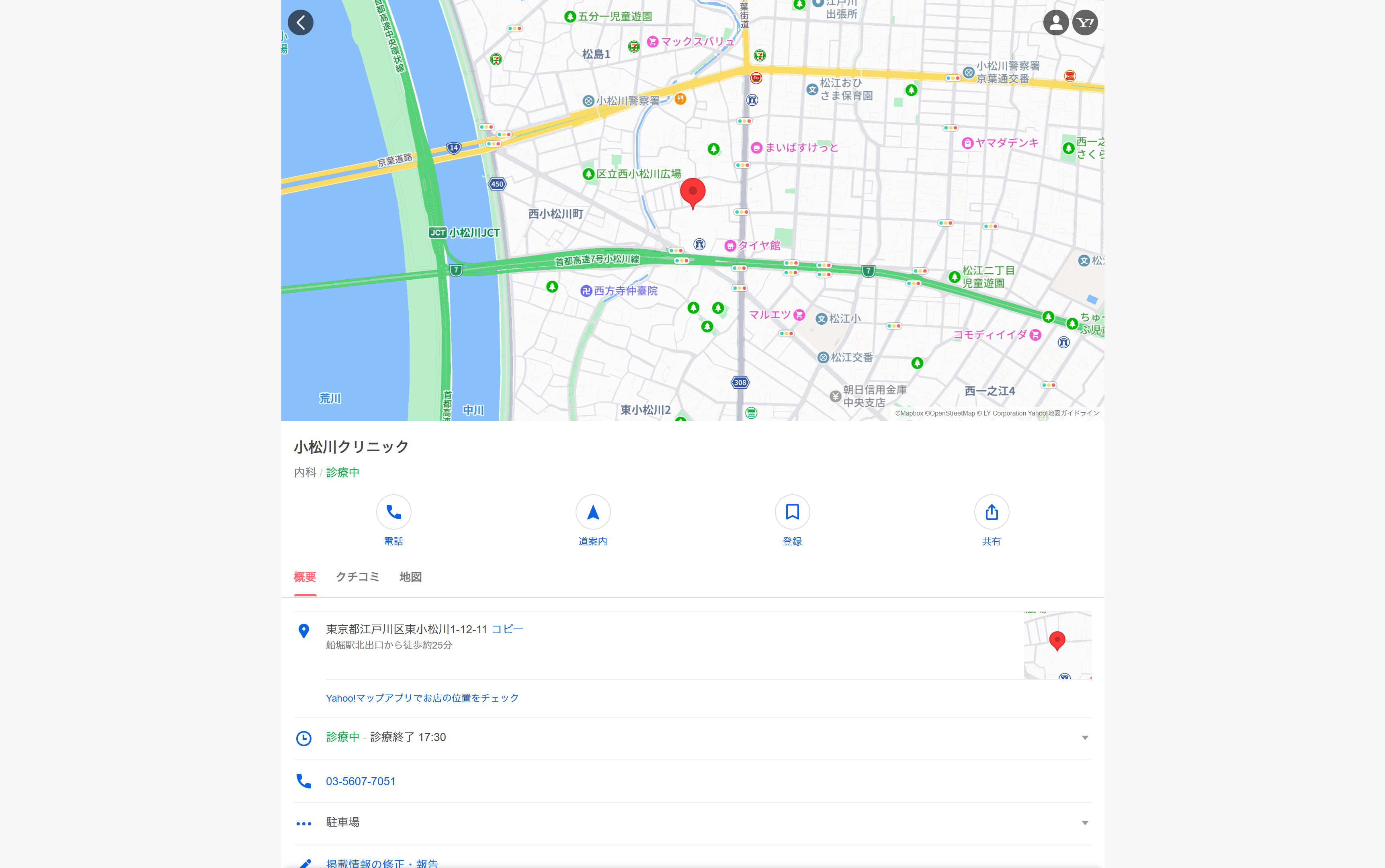Image resolution: width=1385 pixels, height=868 pixels.
Task: Open the small map thumbnail beside the address
Action: tap(1057, 645)
